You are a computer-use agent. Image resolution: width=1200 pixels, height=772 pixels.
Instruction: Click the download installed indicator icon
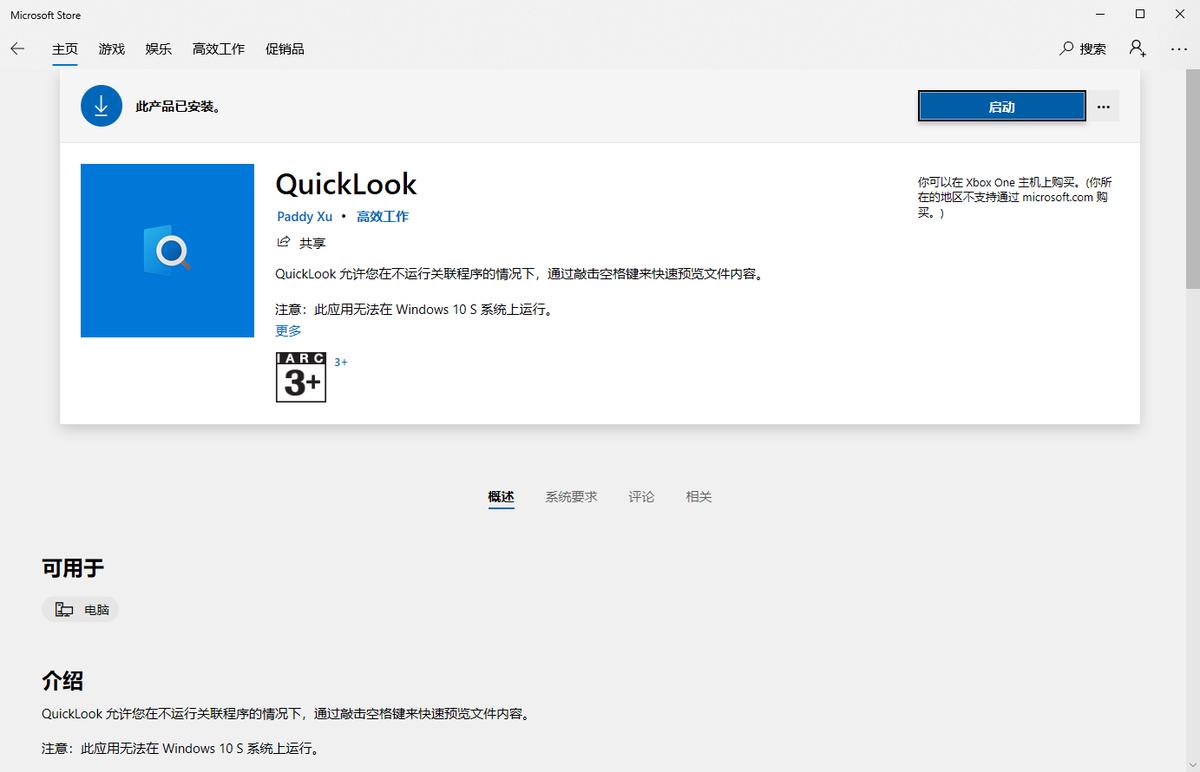pos(101,105)
